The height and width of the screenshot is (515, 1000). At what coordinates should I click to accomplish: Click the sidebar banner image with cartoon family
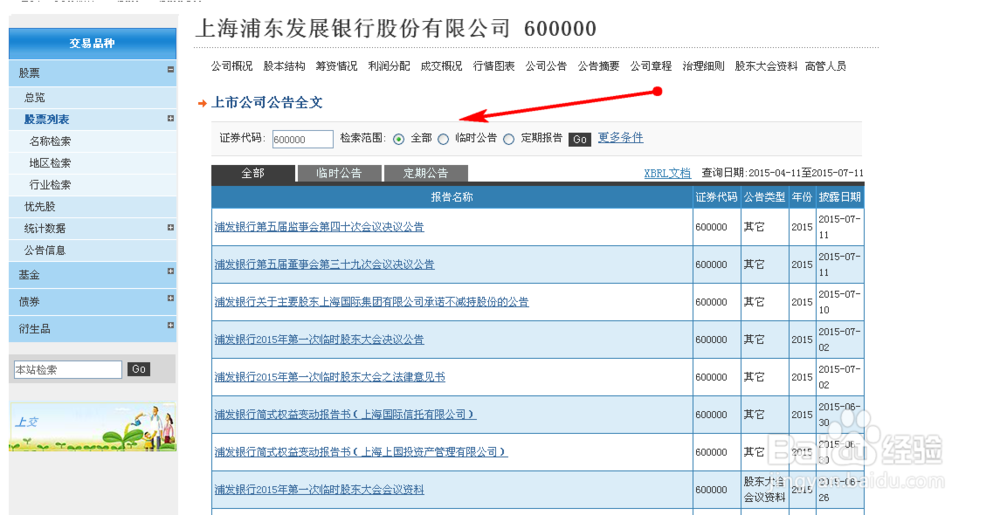coord(92,427)
